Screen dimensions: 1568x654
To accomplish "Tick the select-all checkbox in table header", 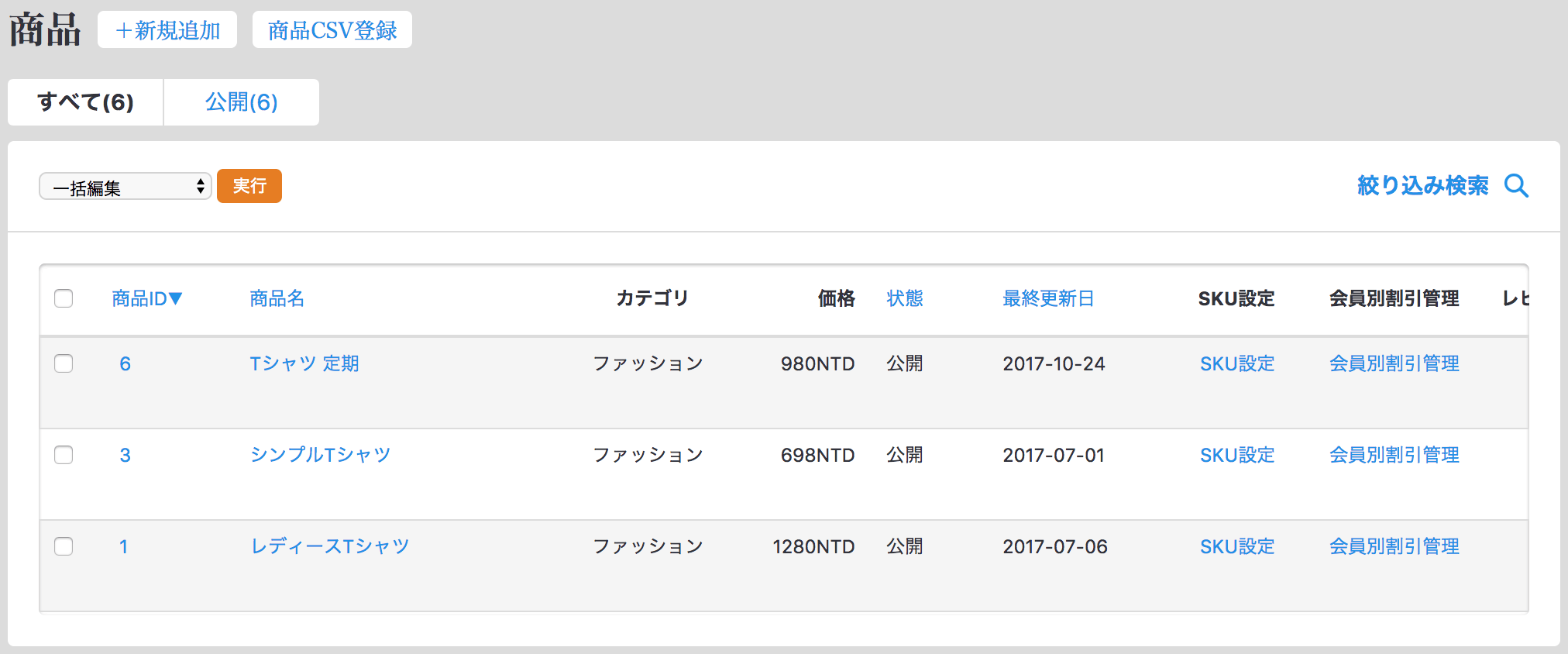I will (64, 298).
